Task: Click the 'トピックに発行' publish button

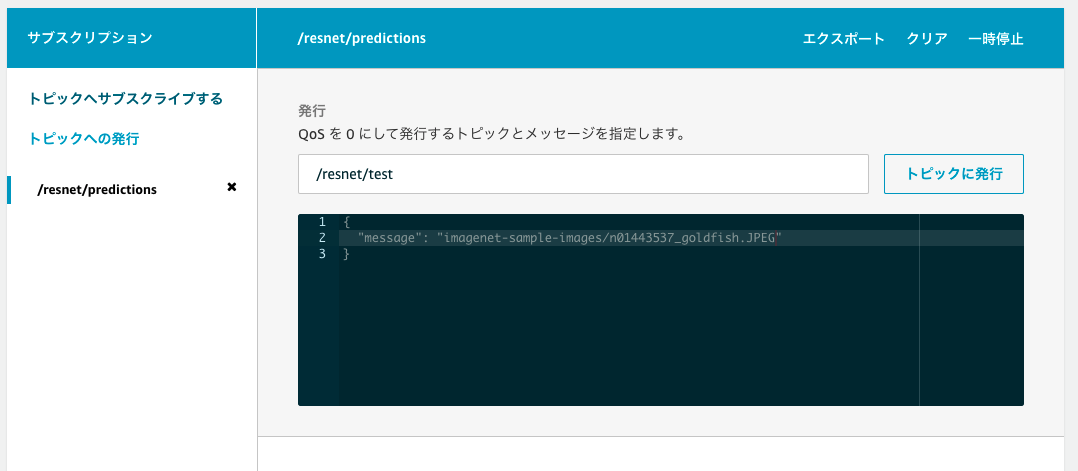Action: pyautogui.click(x=954, y=174)
